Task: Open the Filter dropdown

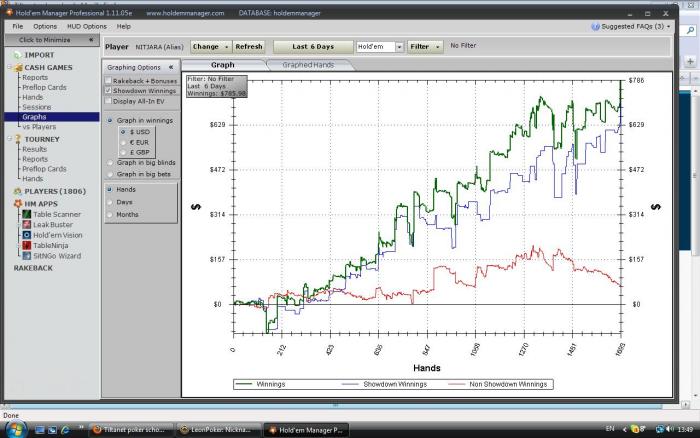Action: click(x=425, y=46)
